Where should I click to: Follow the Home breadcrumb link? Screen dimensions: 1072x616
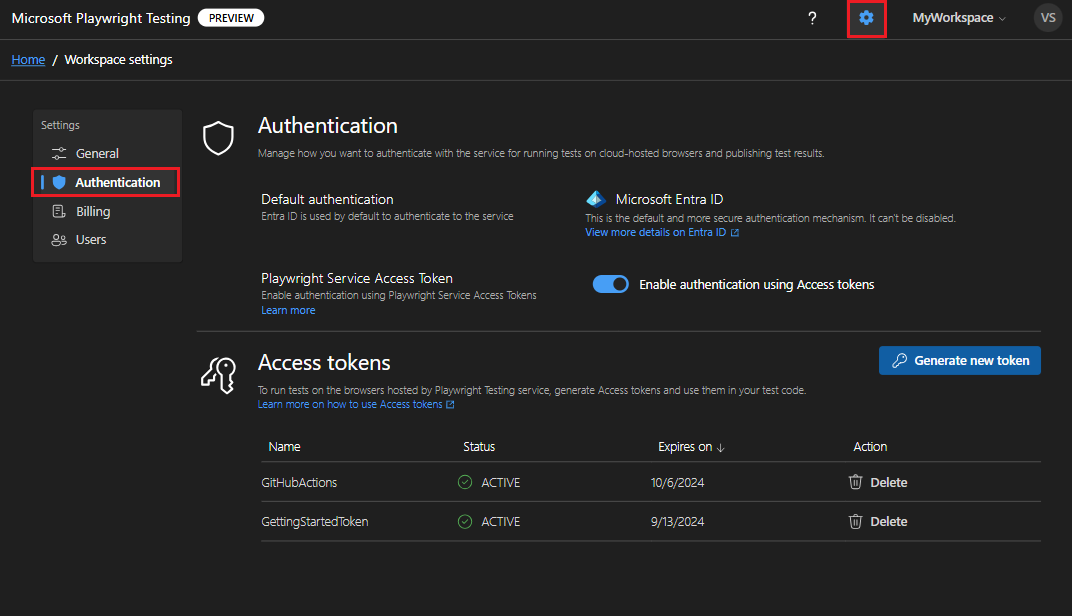(x=28, y=60)
